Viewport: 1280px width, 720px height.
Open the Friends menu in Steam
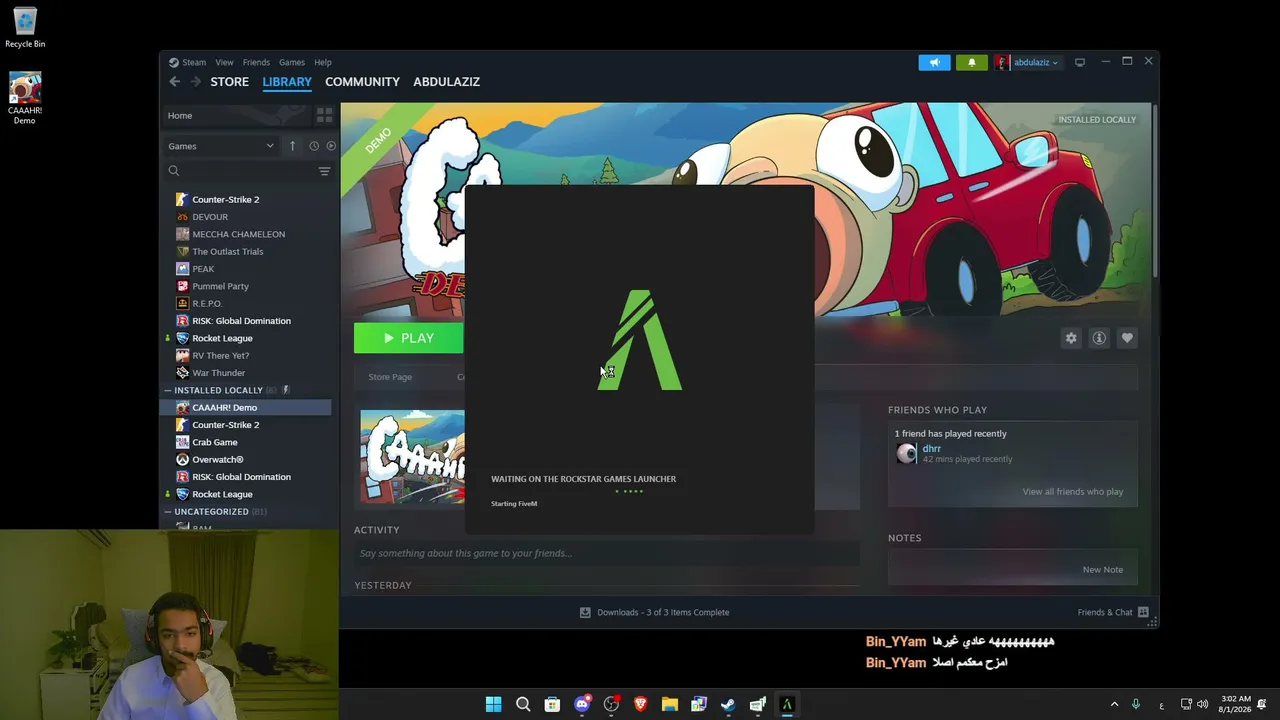(256, 62)
